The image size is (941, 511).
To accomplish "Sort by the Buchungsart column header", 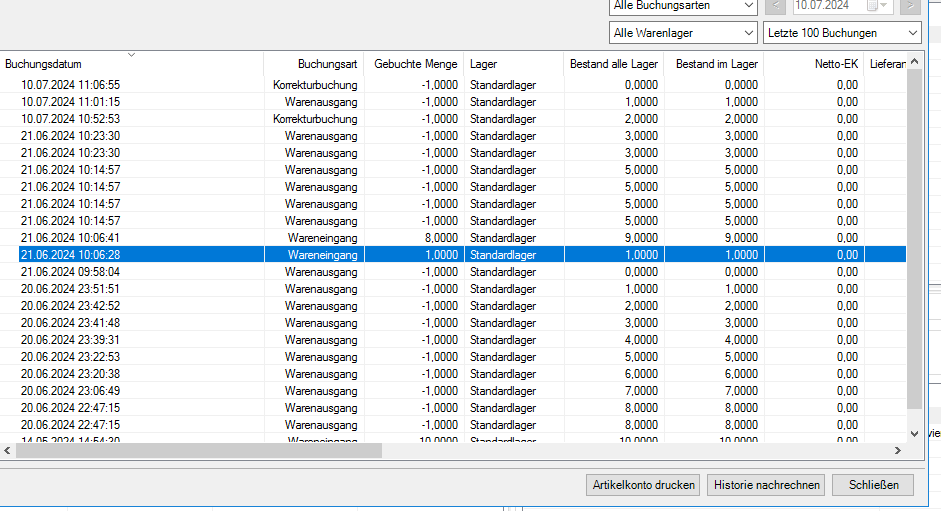I will 313,64.
